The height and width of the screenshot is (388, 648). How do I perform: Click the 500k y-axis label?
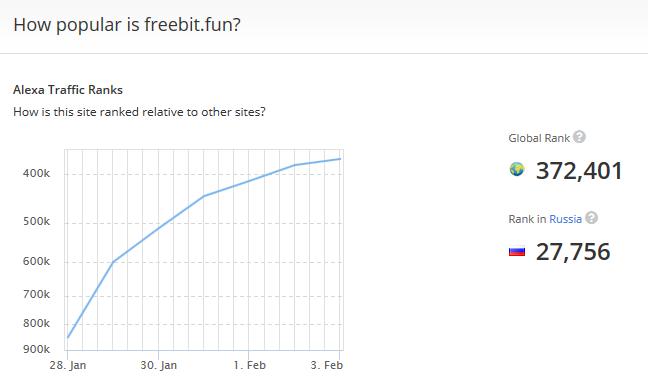pos(36,221)
